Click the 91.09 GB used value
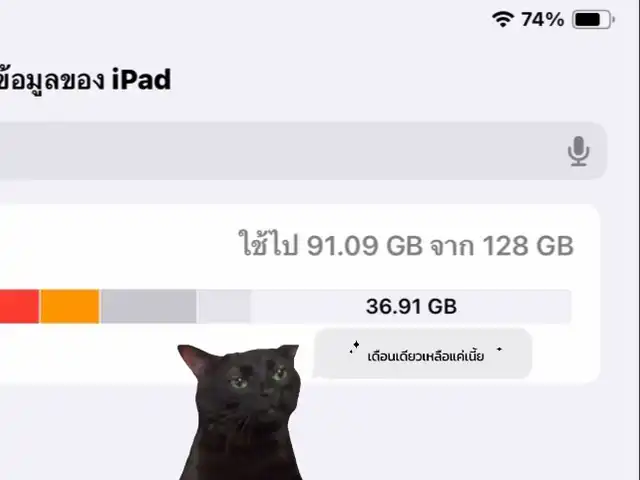The image size is (640, 480). [364, 246]
